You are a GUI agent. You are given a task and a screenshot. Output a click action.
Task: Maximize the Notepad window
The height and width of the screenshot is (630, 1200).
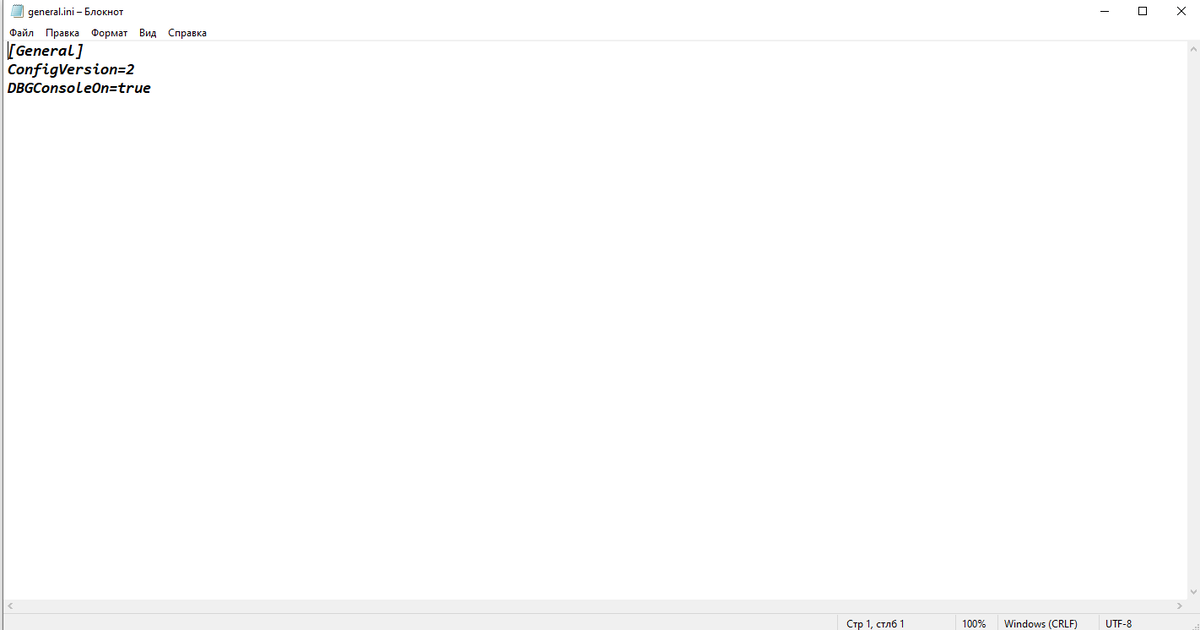pyautogui.click(x=1143, y=11)
